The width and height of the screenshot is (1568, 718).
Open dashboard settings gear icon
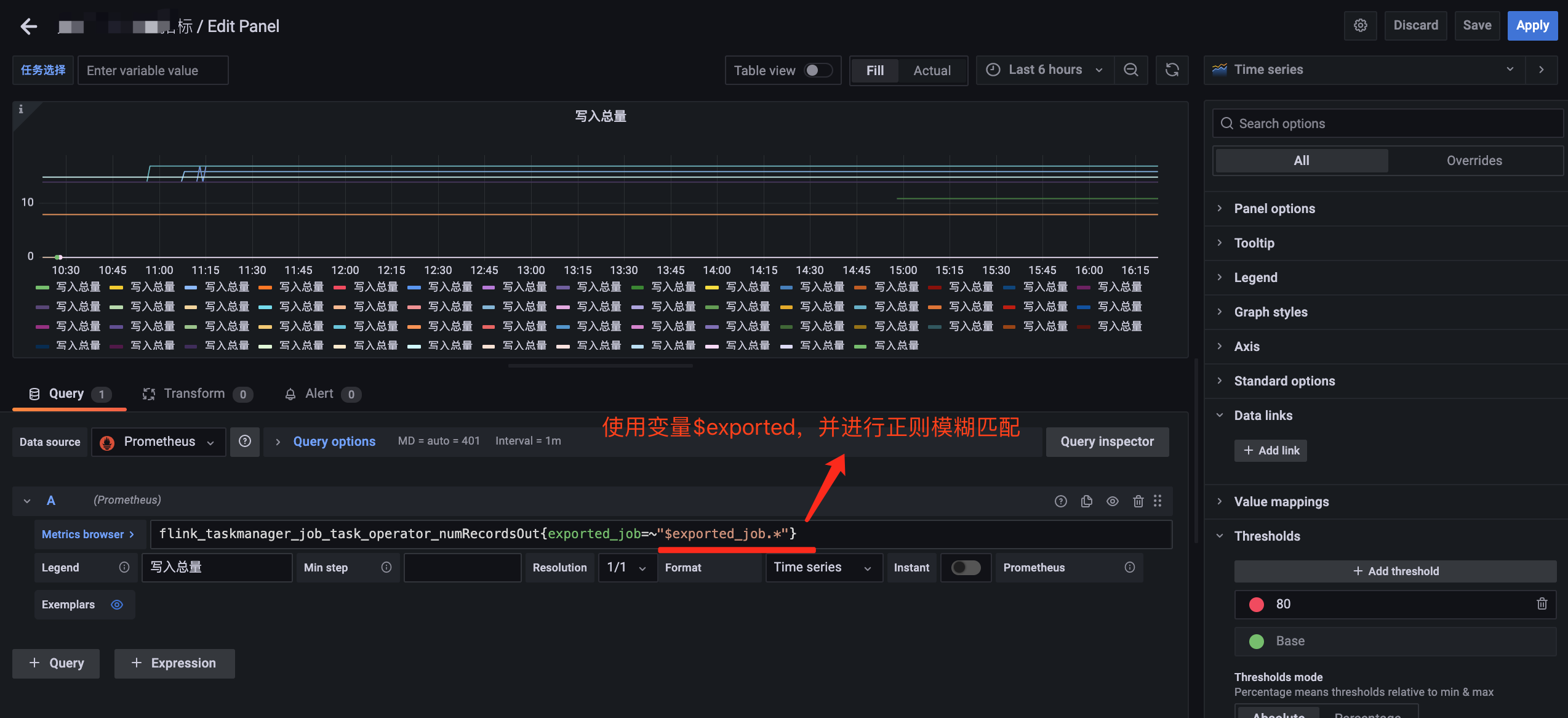(1360, 25)
